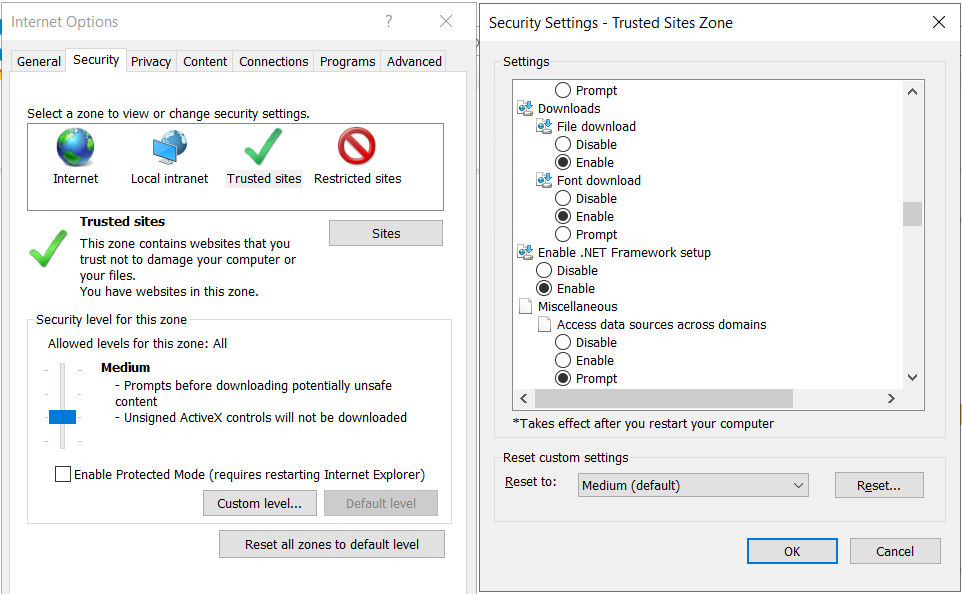Click the Miscellaneous category page icon
This screenshot has height=594, width=962.
click(525, 306)
